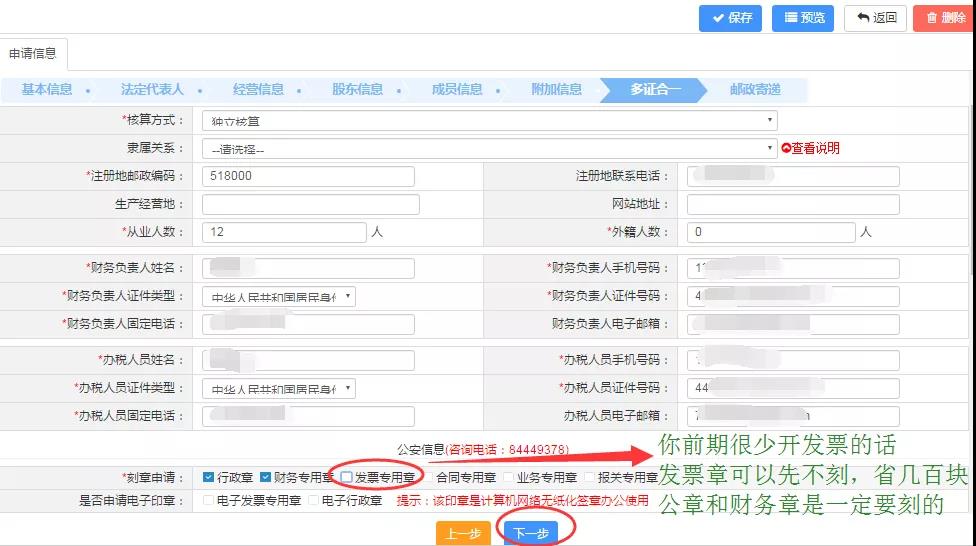Open the 隶属关系 dropdown list

(x=489, y=148)
